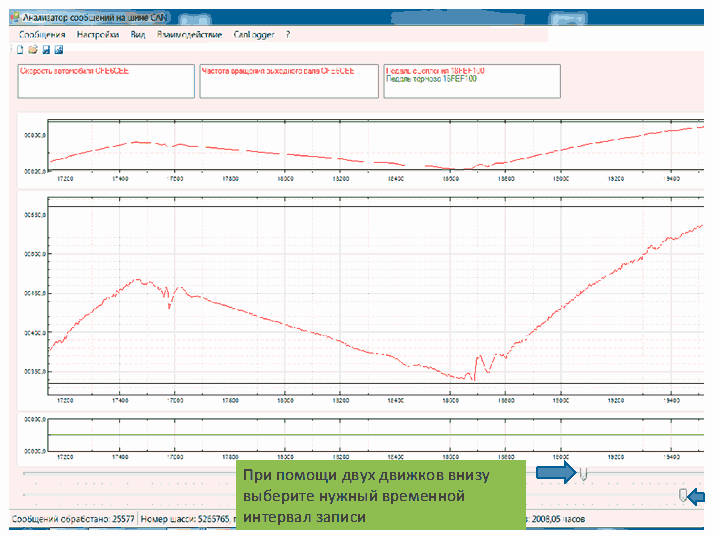Viewport: 713px width, 536px height.
Task: Click the Скорость автомобиля legend box
Action: click(105, 81)
